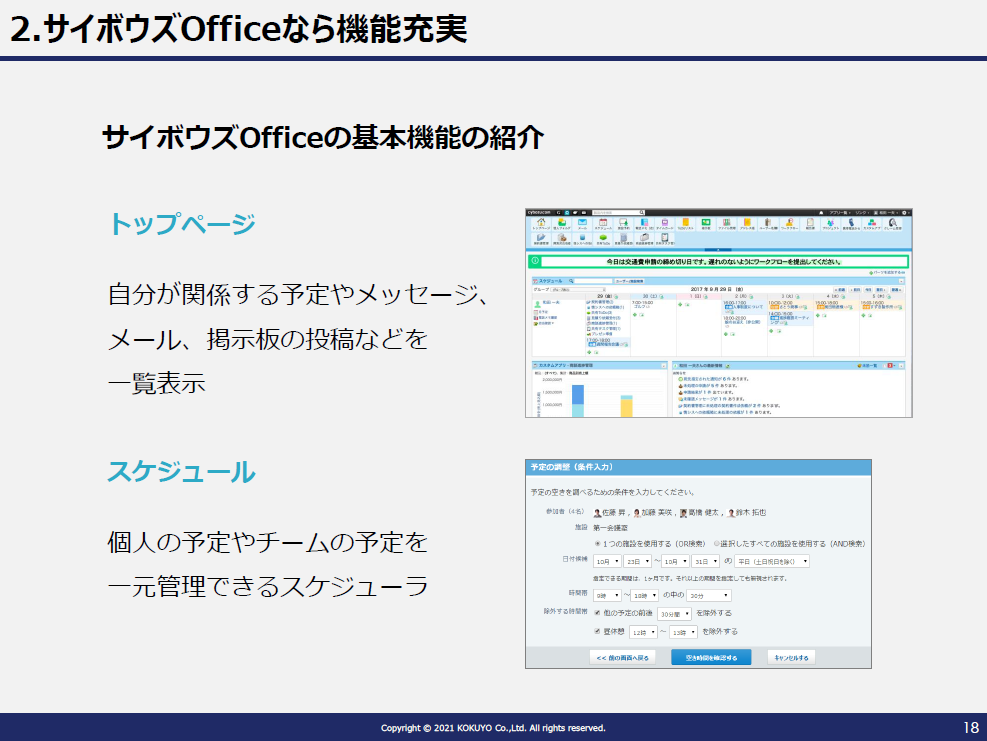Open the facility reservation icon in app menu

coord(623,222)
